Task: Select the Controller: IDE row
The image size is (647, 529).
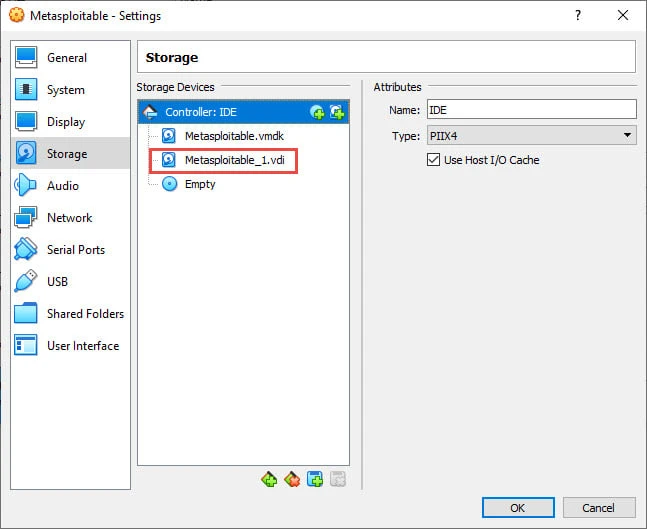Action: [243, 112]
